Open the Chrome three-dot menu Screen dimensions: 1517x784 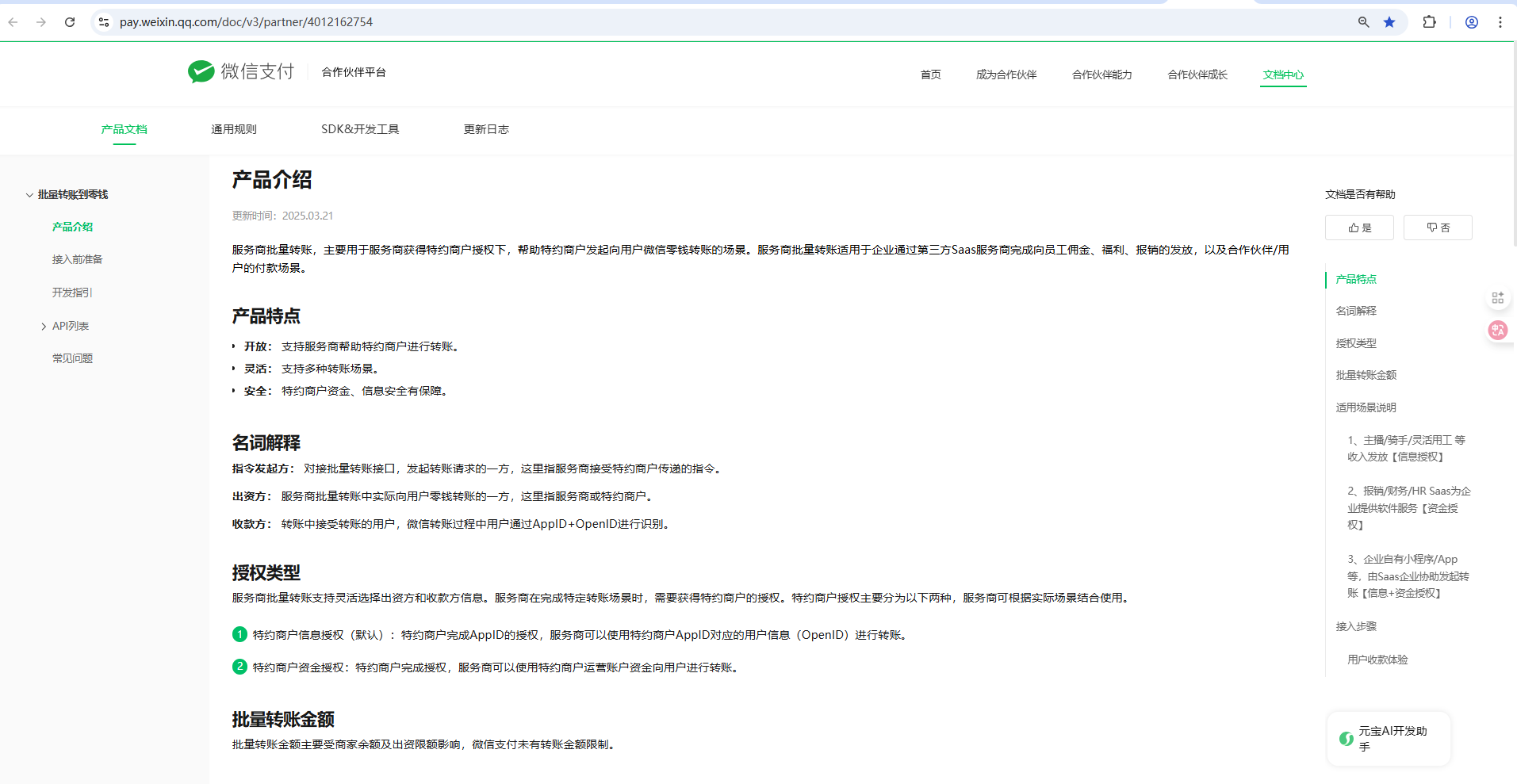(x=1500, y=22)
